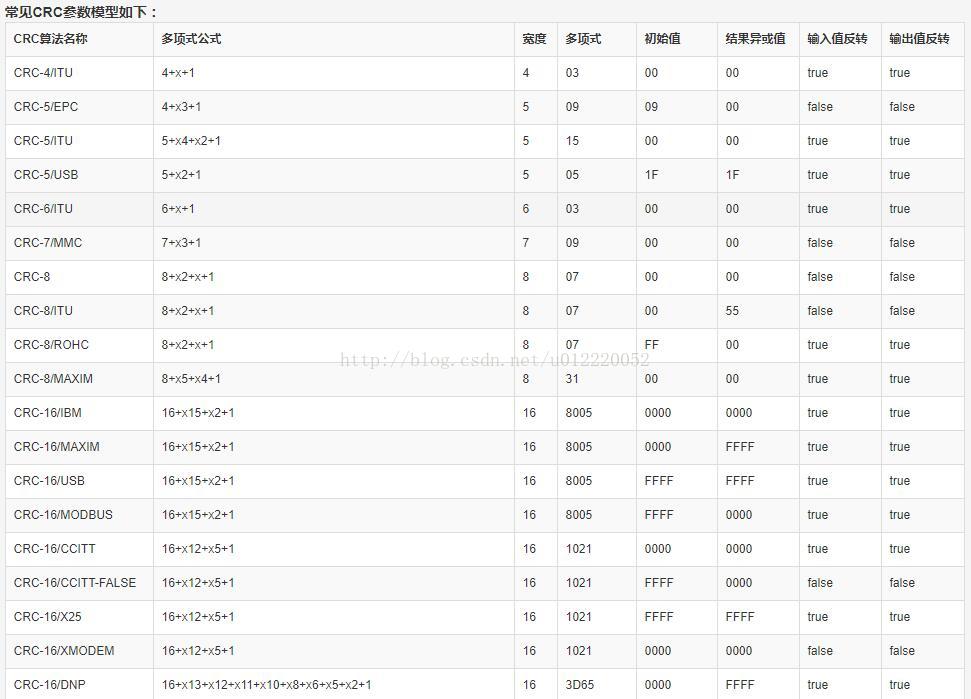Select the 宽度 column header
The image size is (971, 699).
click(x=534, y=39)
